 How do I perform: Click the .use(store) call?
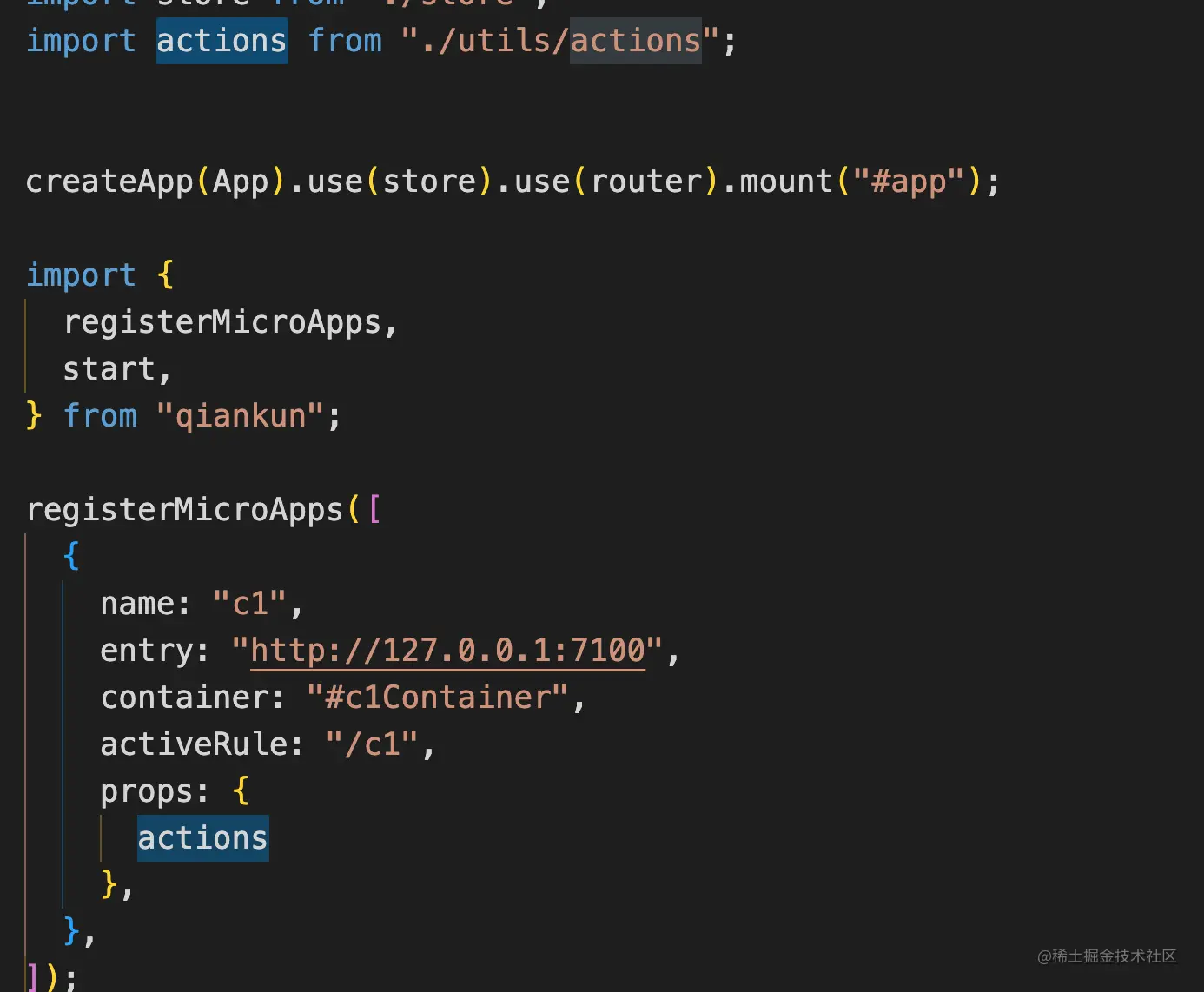(x=391, y=182)
